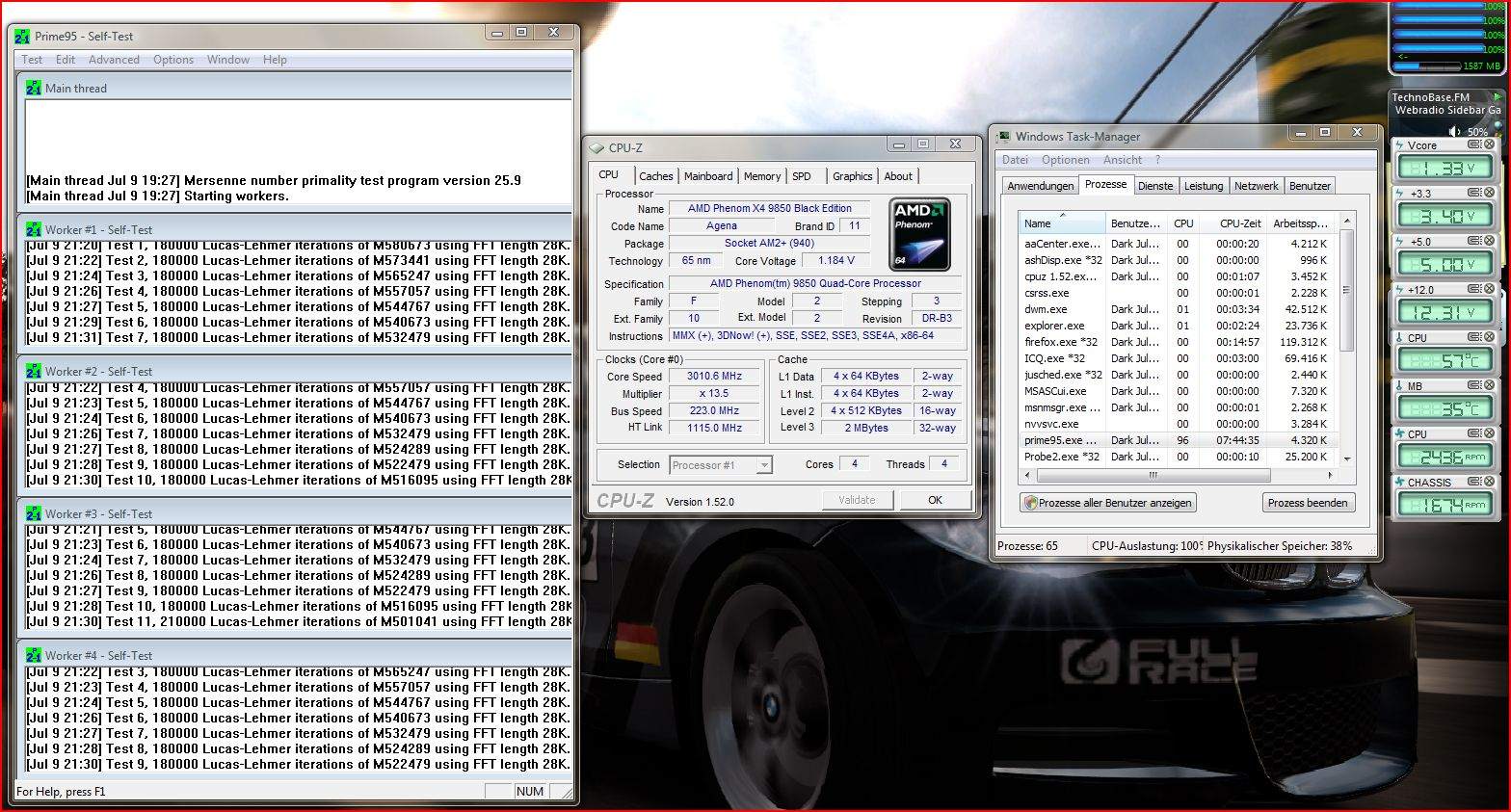Open Prime95 Window menu
This screenshot has height=812, width=1511.
coord(228,60)
